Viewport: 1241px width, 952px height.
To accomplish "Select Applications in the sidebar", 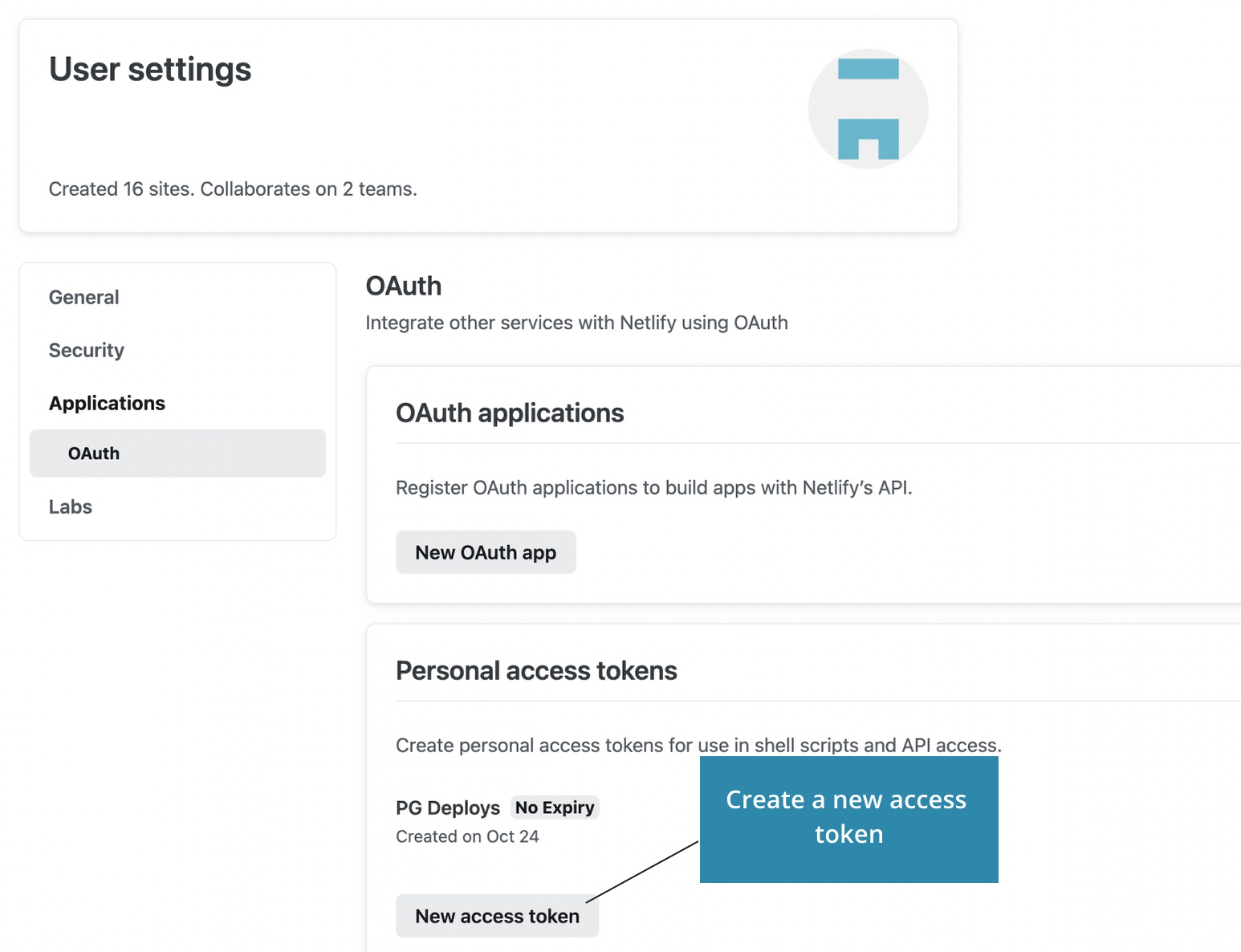I will click(107, 403).
